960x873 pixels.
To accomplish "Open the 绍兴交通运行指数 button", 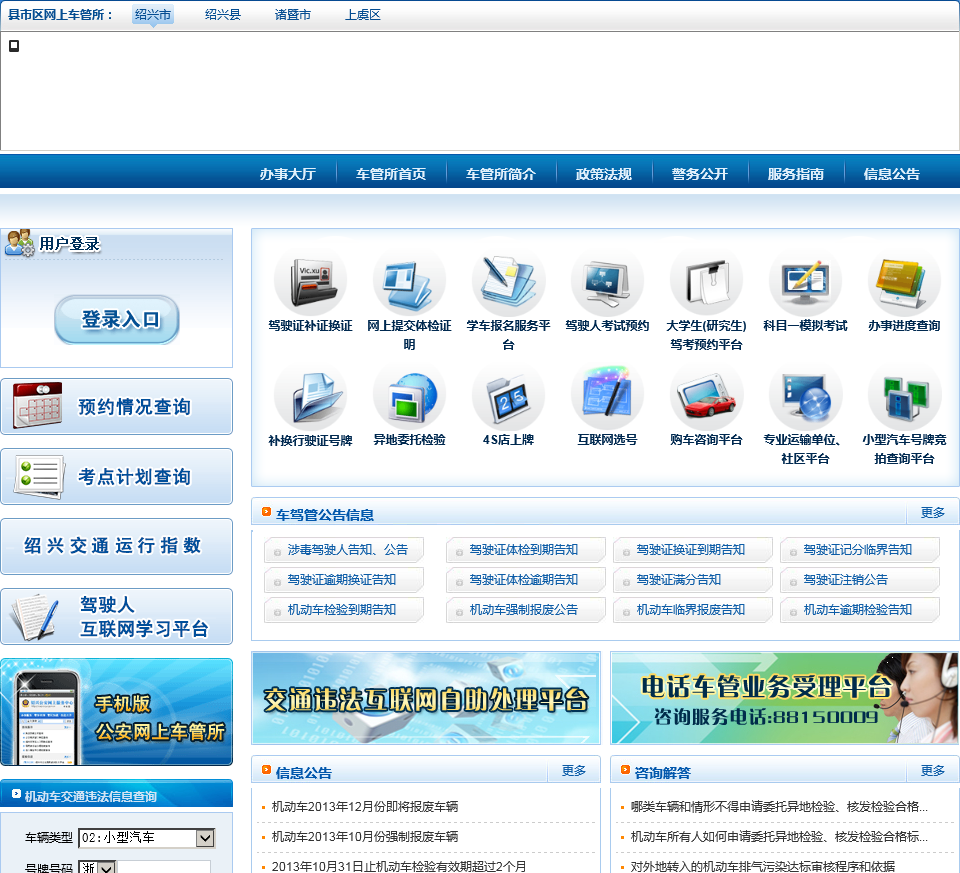I will [x=116, y=546].
